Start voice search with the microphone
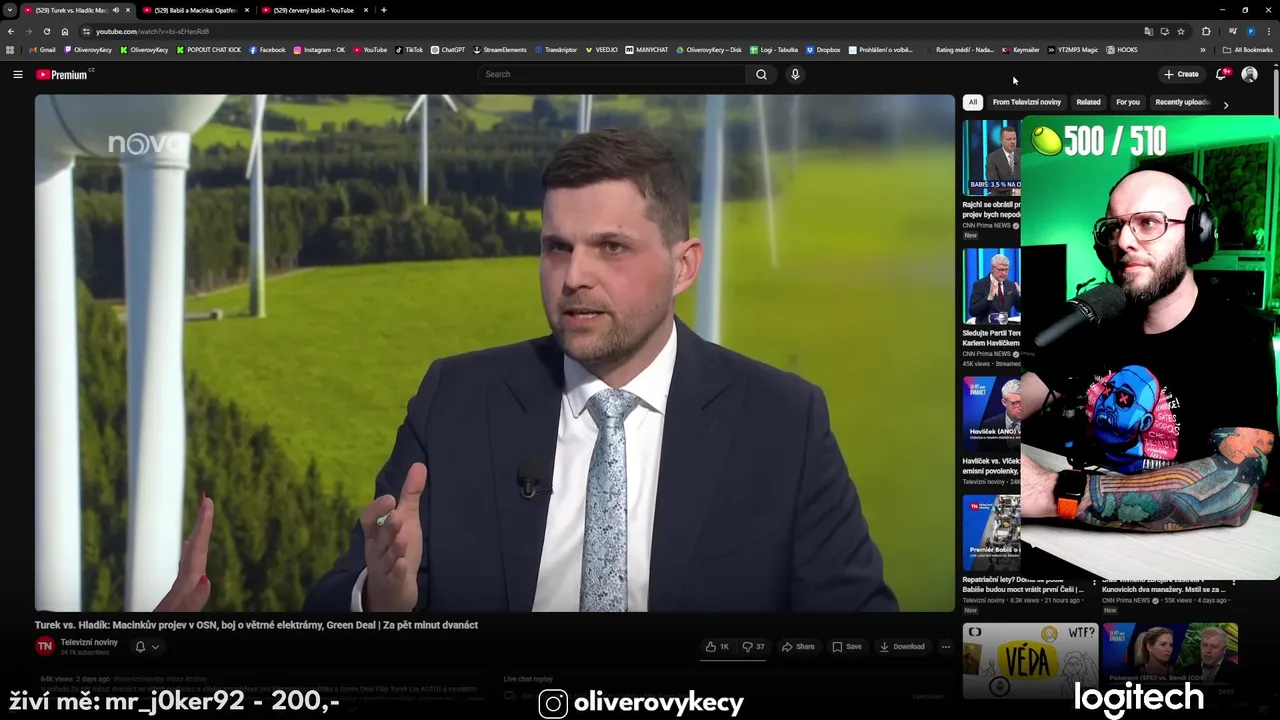 click(x=795, y=74)
